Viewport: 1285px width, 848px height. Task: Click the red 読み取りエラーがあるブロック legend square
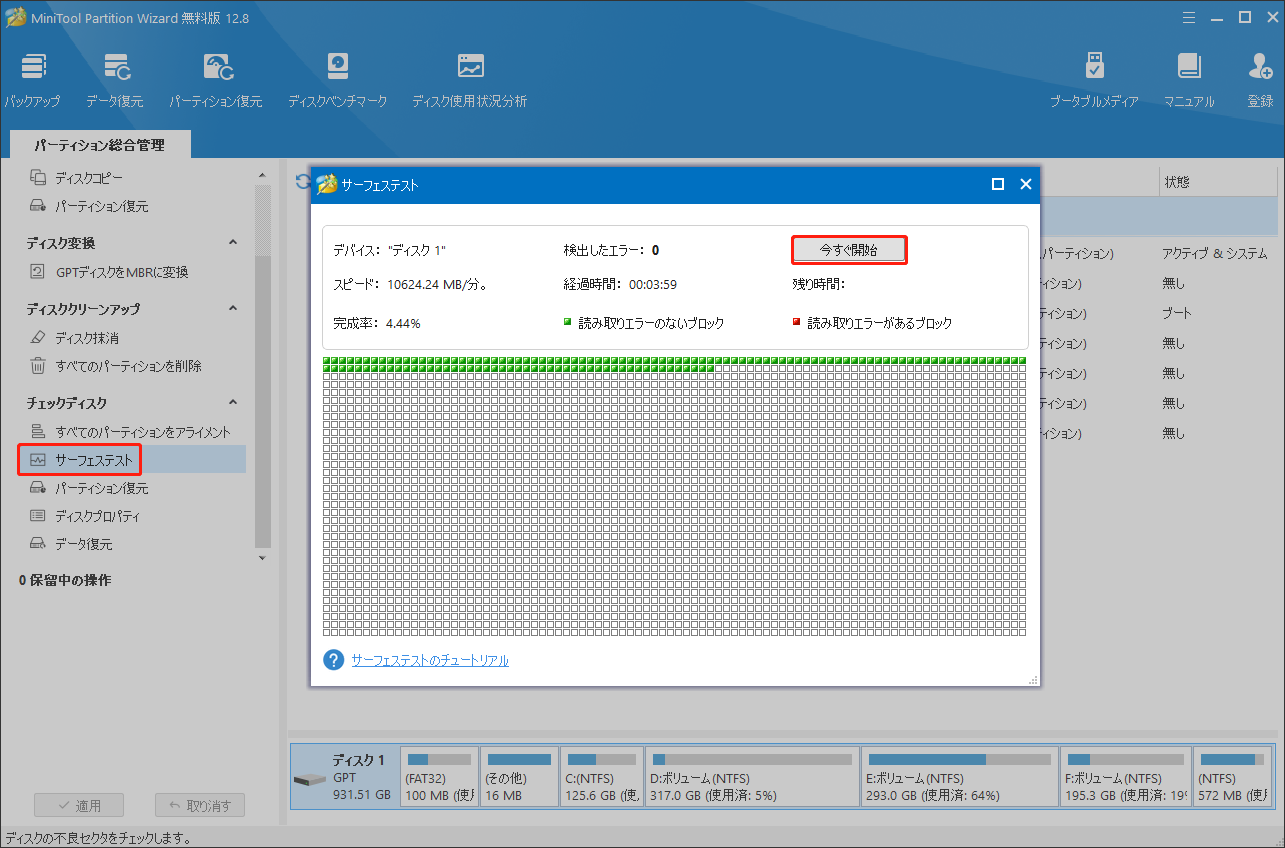[x=797, y=323]
